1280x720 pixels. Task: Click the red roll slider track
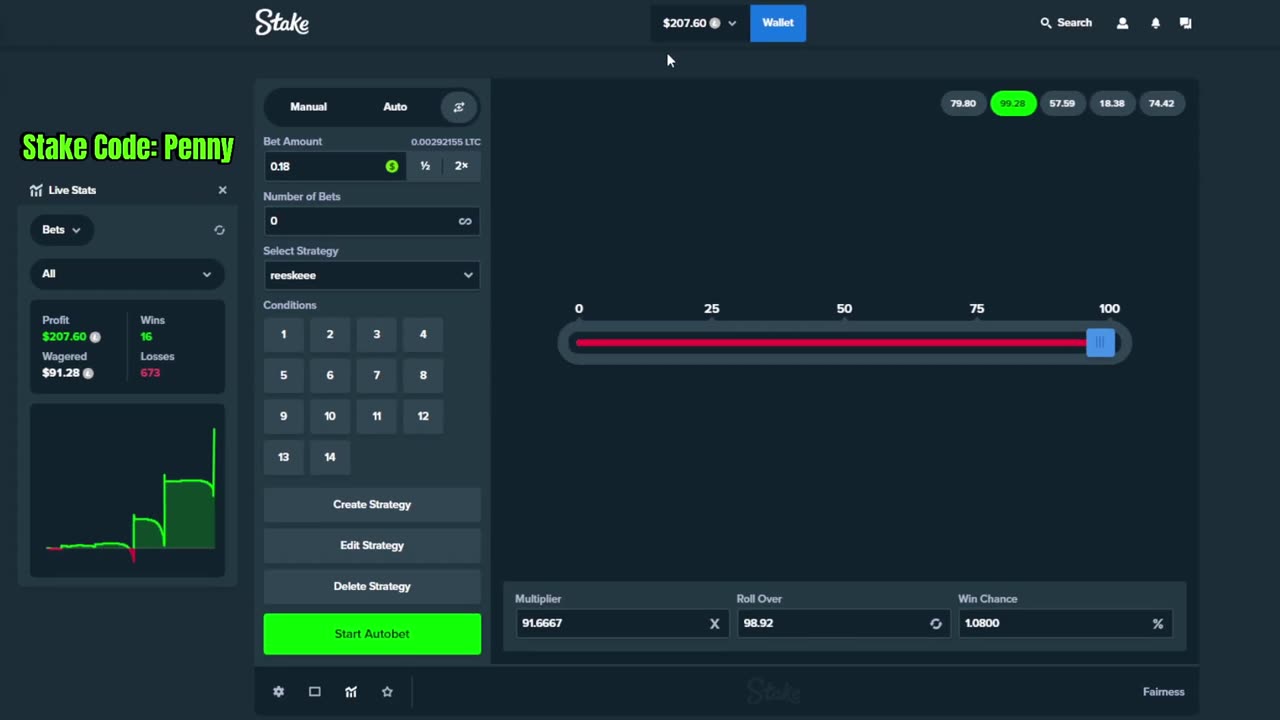pyautogui.click(x=831, y=343)
